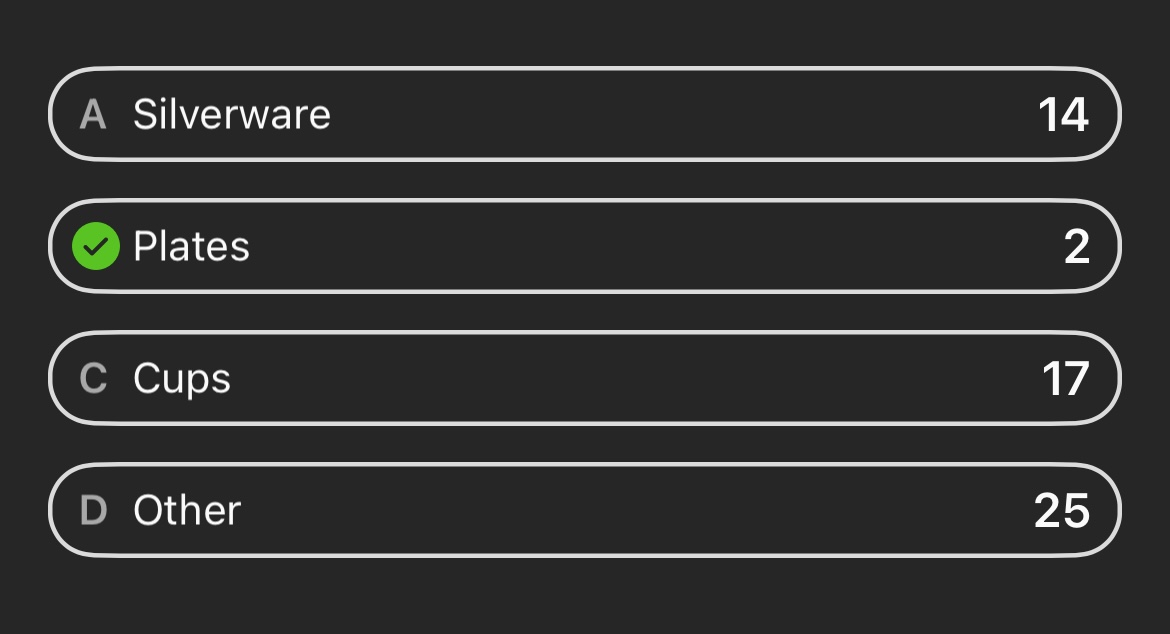1170x634 pixels.
Task: Click the vote count 2 for Plates
Action: tap(1077, 247)
